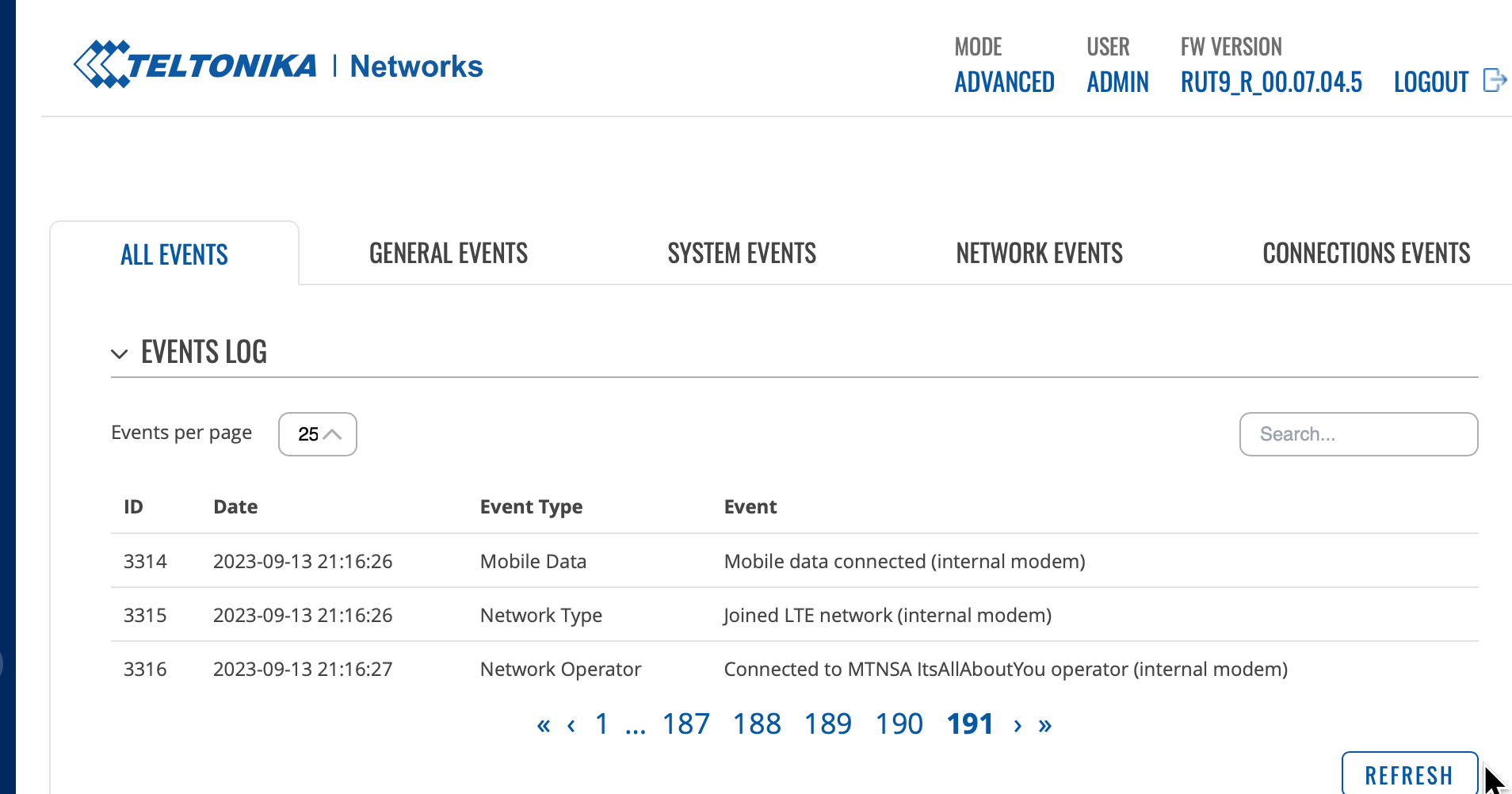Click the firmware version RUT9_R_00.07.04.5 link

click(x=1271, y=82)
